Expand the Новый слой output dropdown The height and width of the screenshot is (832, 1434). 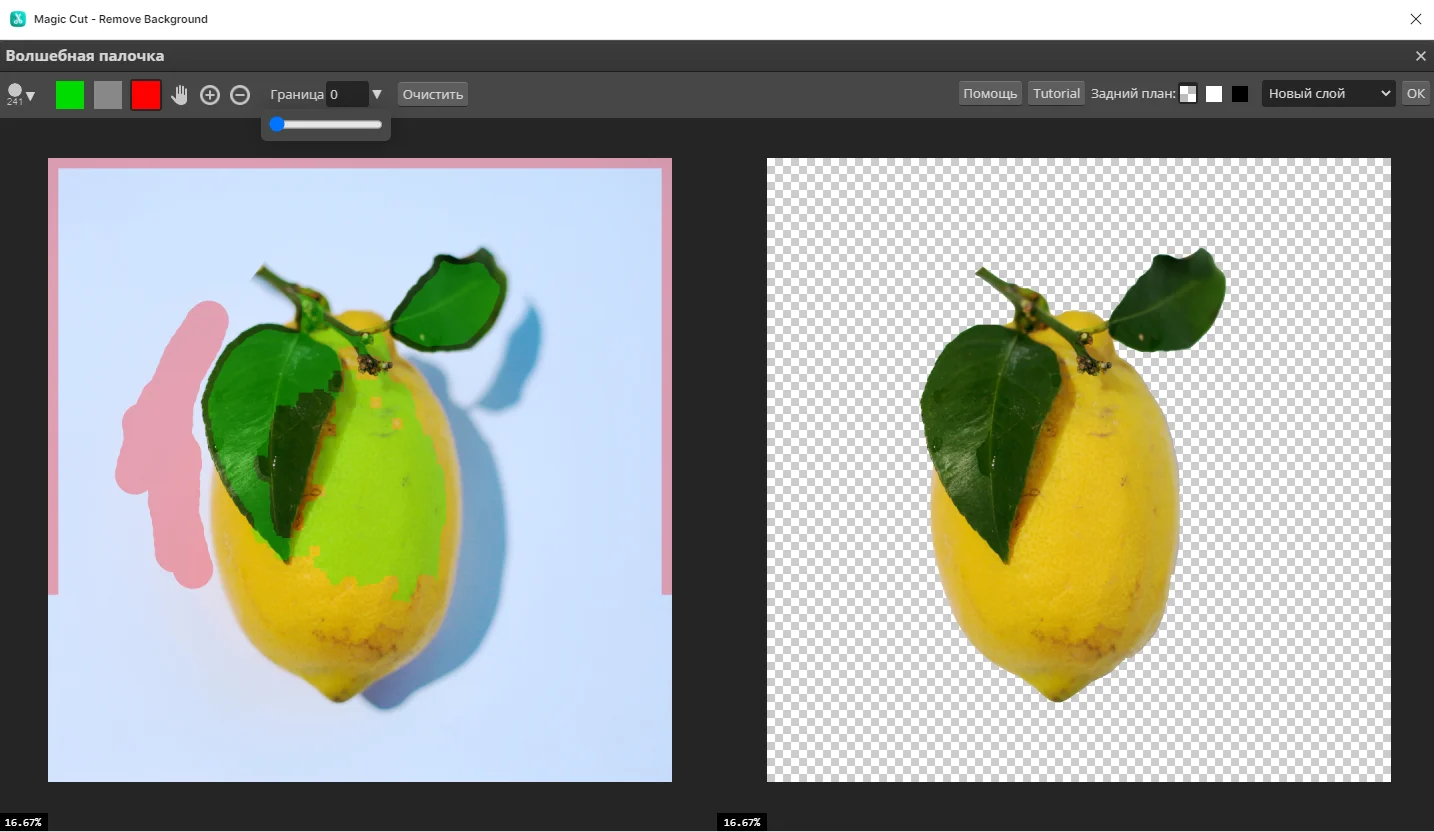coord(1328,93)
